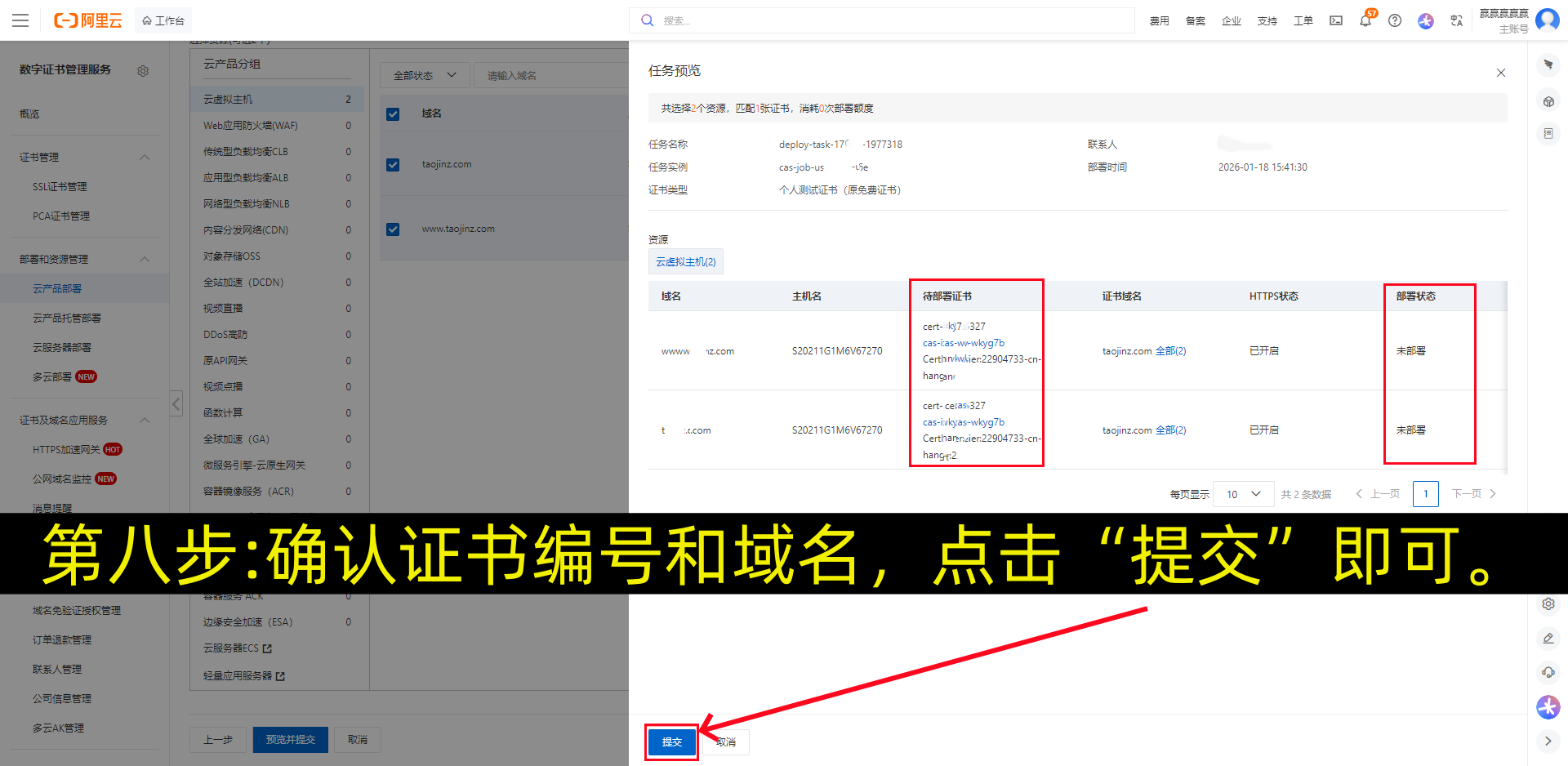Open the 备案 menu in top bar

point(1195,20)
